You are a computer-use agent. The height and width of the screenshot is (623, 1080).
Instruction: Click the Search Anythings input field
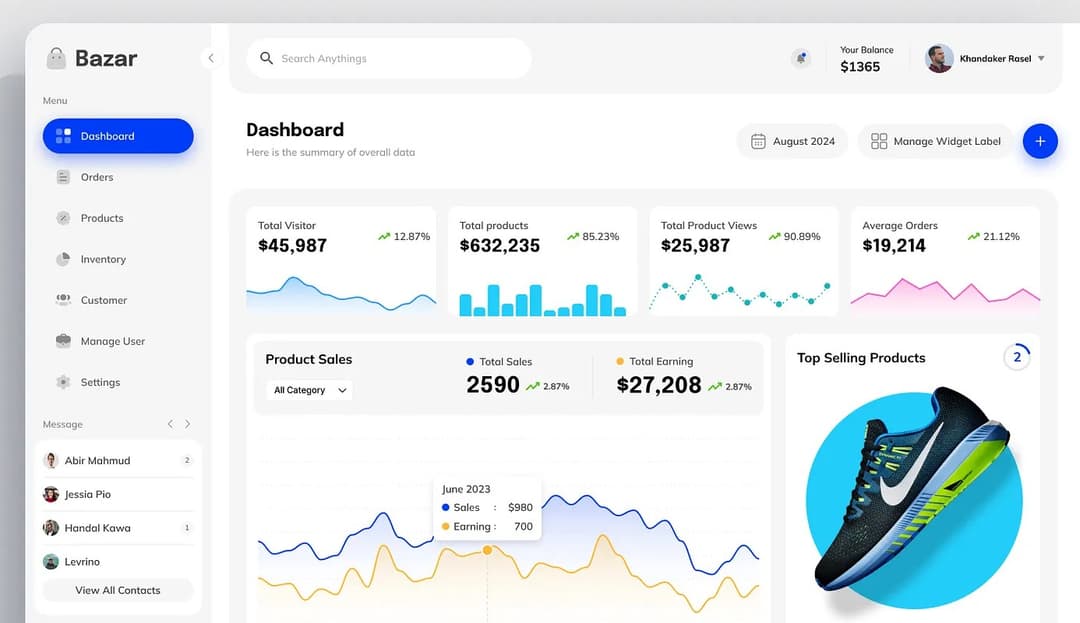388,58
